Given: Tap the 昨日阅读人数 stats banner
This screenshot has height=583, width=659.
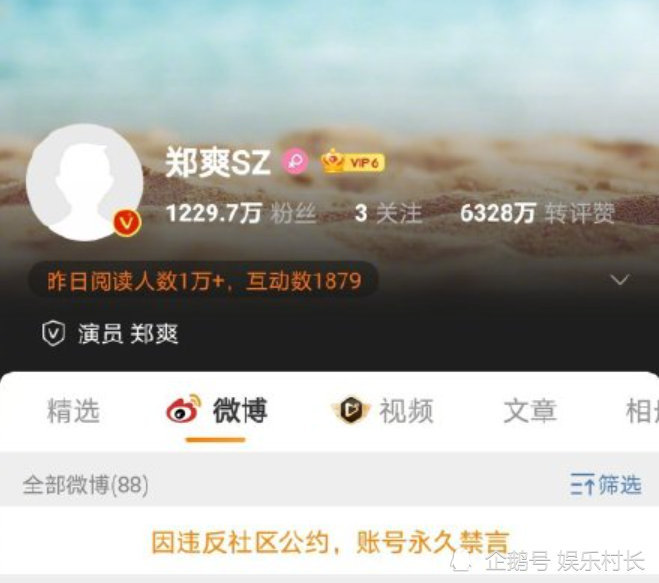Looking at the screenshot, I should coord(203,281).
